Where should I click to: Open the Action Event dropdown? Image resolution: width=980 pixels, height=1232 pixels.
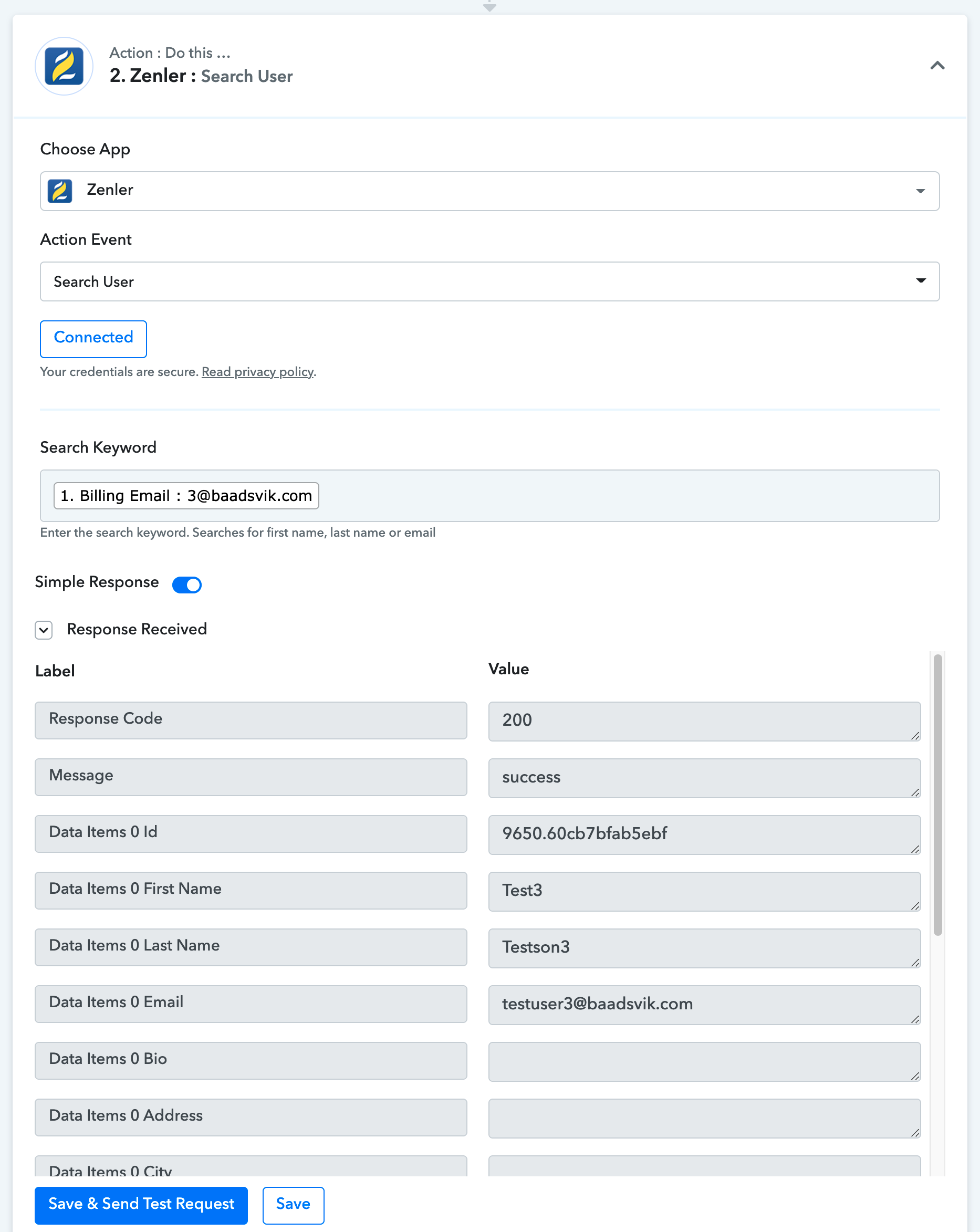click(920, 281)
